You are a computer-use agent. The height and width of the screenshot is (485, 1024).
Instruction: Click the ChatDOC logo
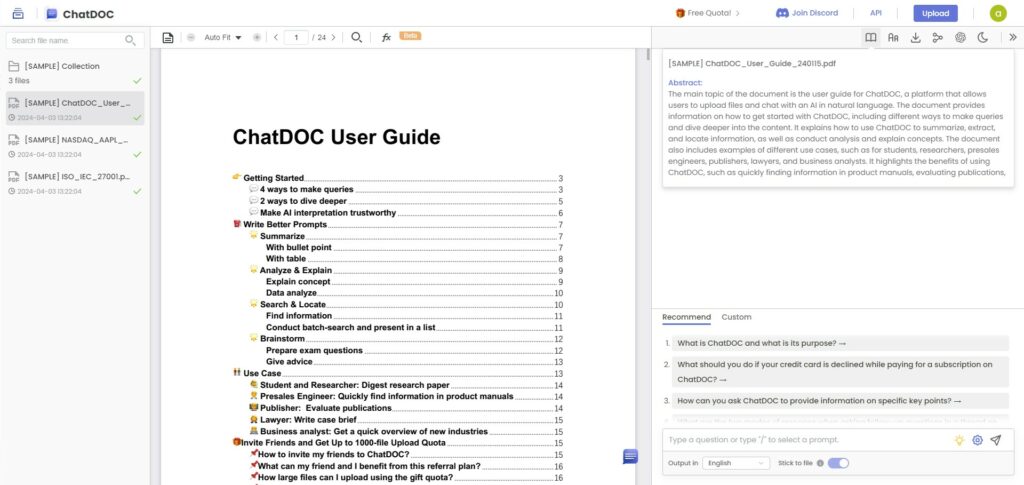tap(78, 14)
